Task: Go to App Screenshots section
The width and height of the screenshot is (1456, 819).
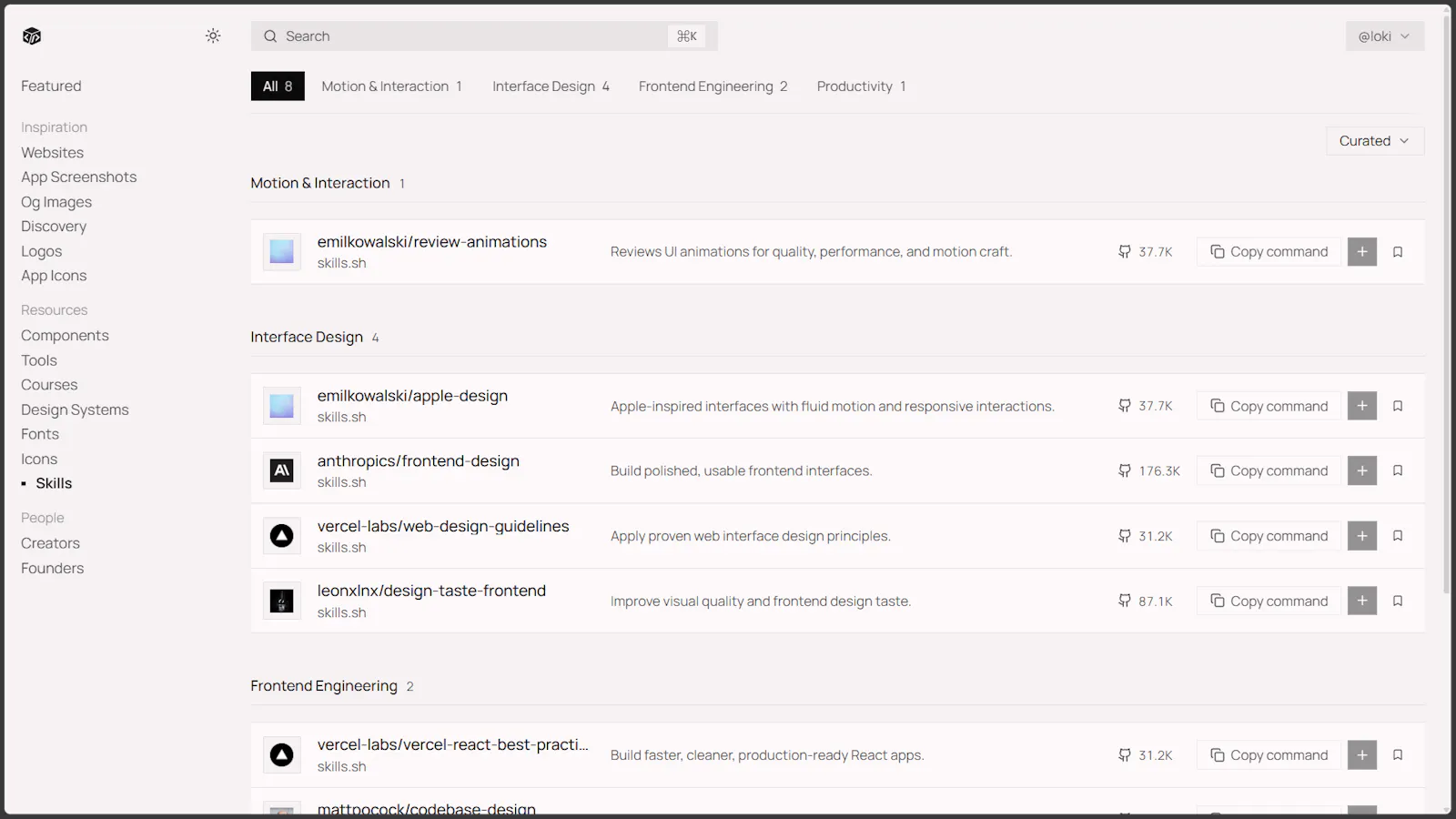Action: (x=79, y=177)
